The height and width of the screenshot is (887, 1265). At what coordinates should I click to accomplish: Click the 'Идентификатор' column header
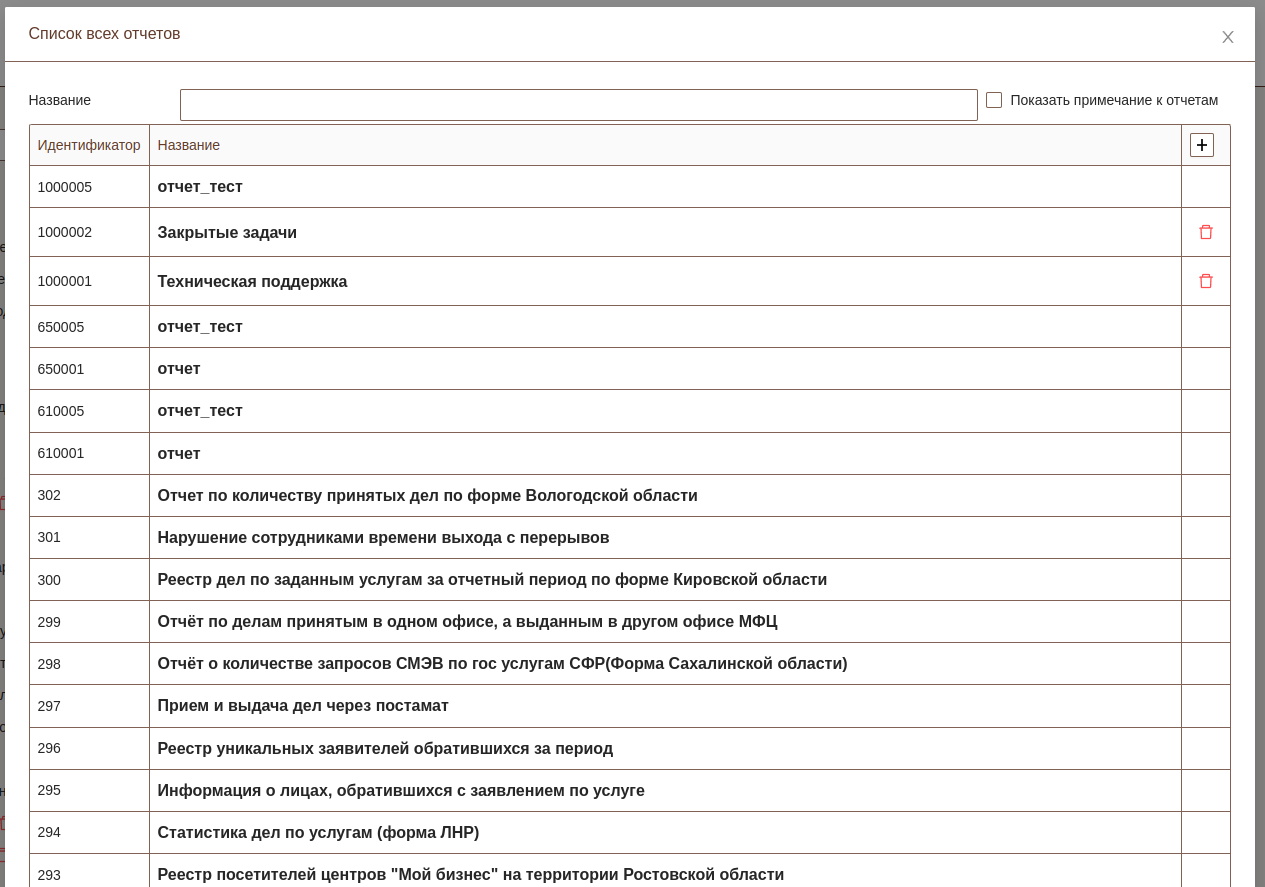[89, 145]
